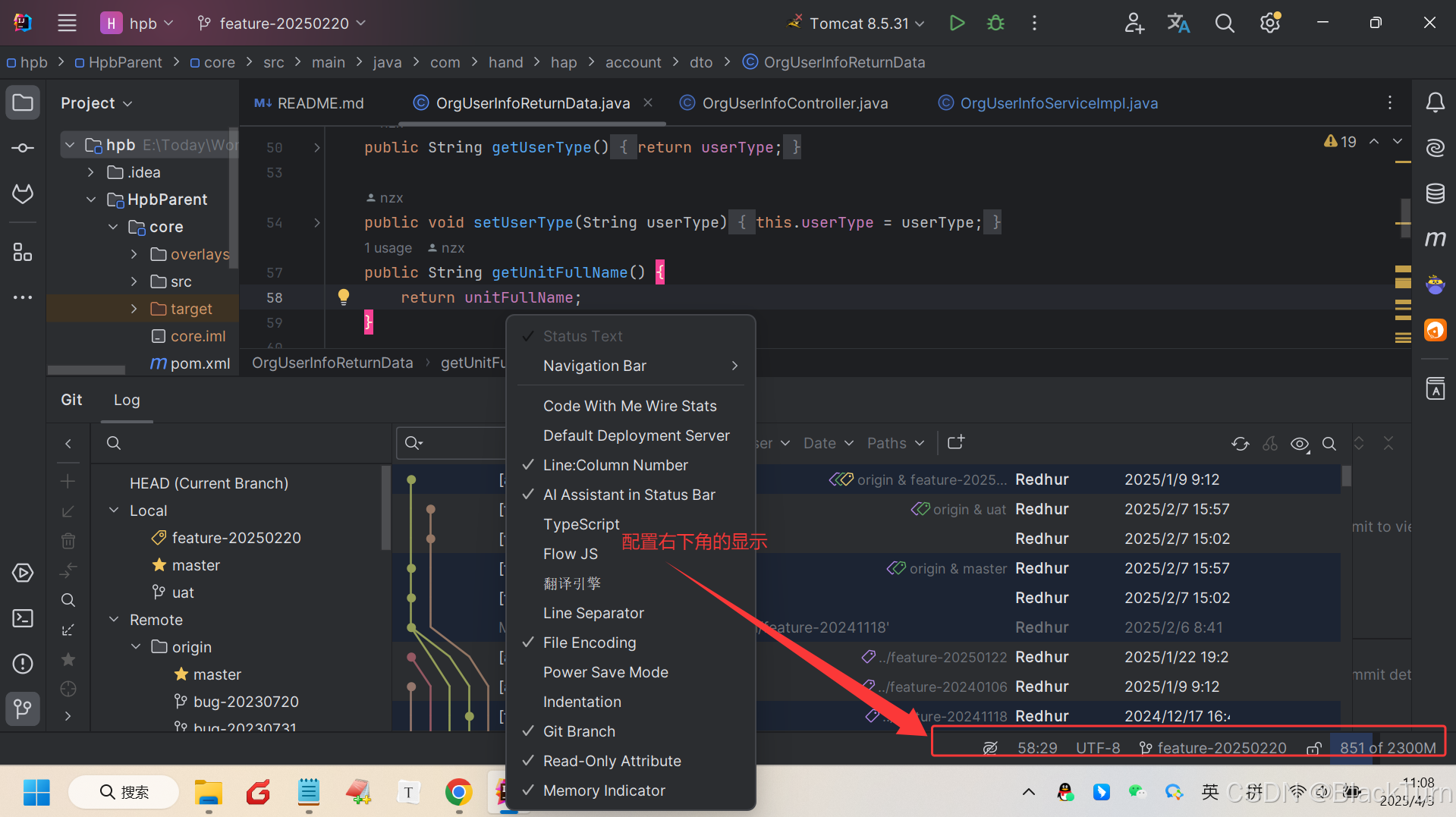This screenshot has width=1456, height=817.
Task: Open Notifications bell icon
Action: point(1435,102)
